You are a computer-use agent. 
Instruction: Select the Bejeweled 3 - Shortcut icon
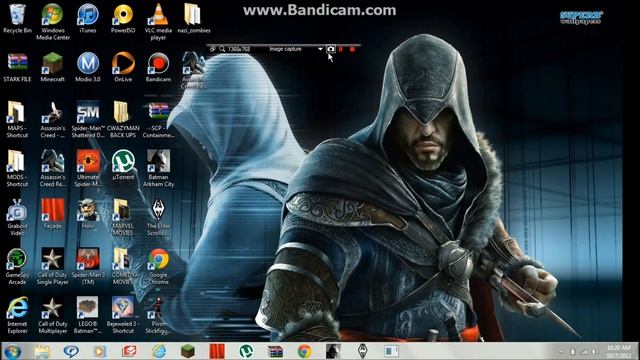(123, 315)
